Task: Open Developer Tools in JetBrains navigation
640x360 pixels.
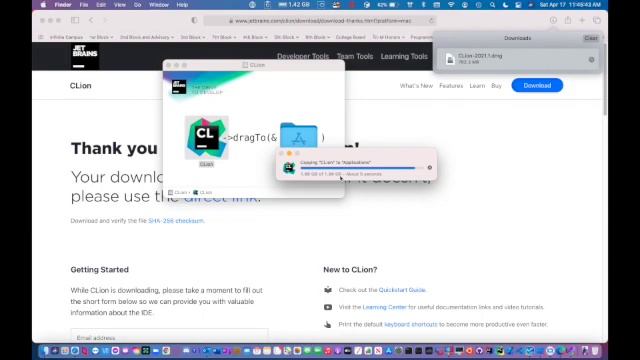Action: click(x=303, y=56)
